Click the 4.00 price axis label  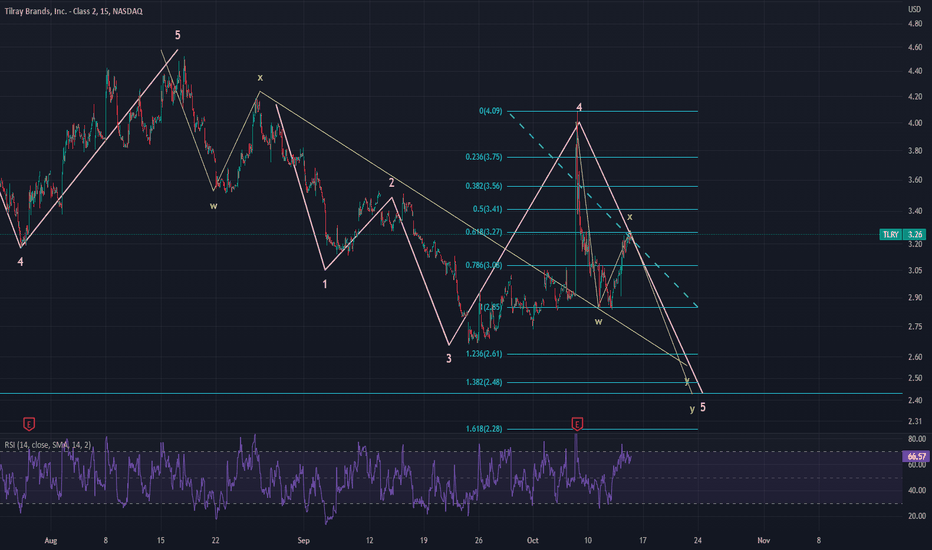(915, 123)
